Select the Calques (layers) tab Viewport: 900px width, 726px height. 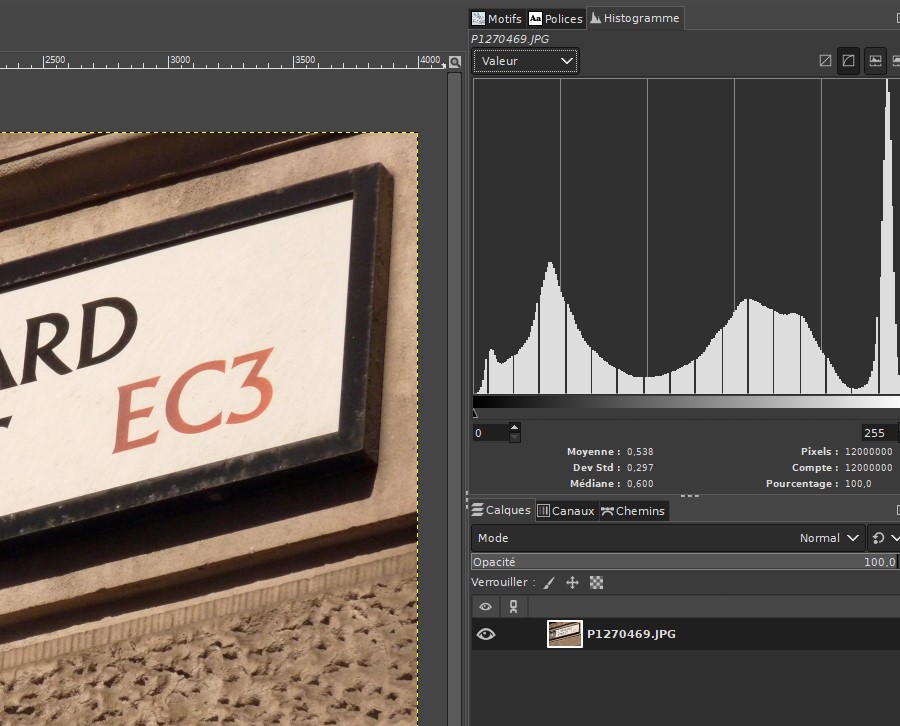502,511
